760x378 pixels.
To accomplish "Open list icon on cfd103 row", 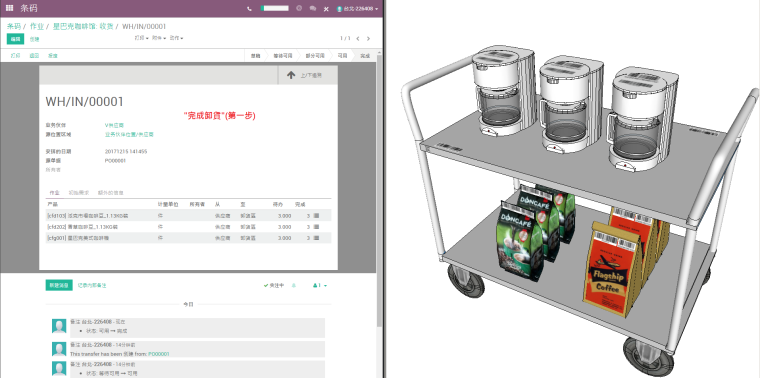I will click(x=316, y=215).
